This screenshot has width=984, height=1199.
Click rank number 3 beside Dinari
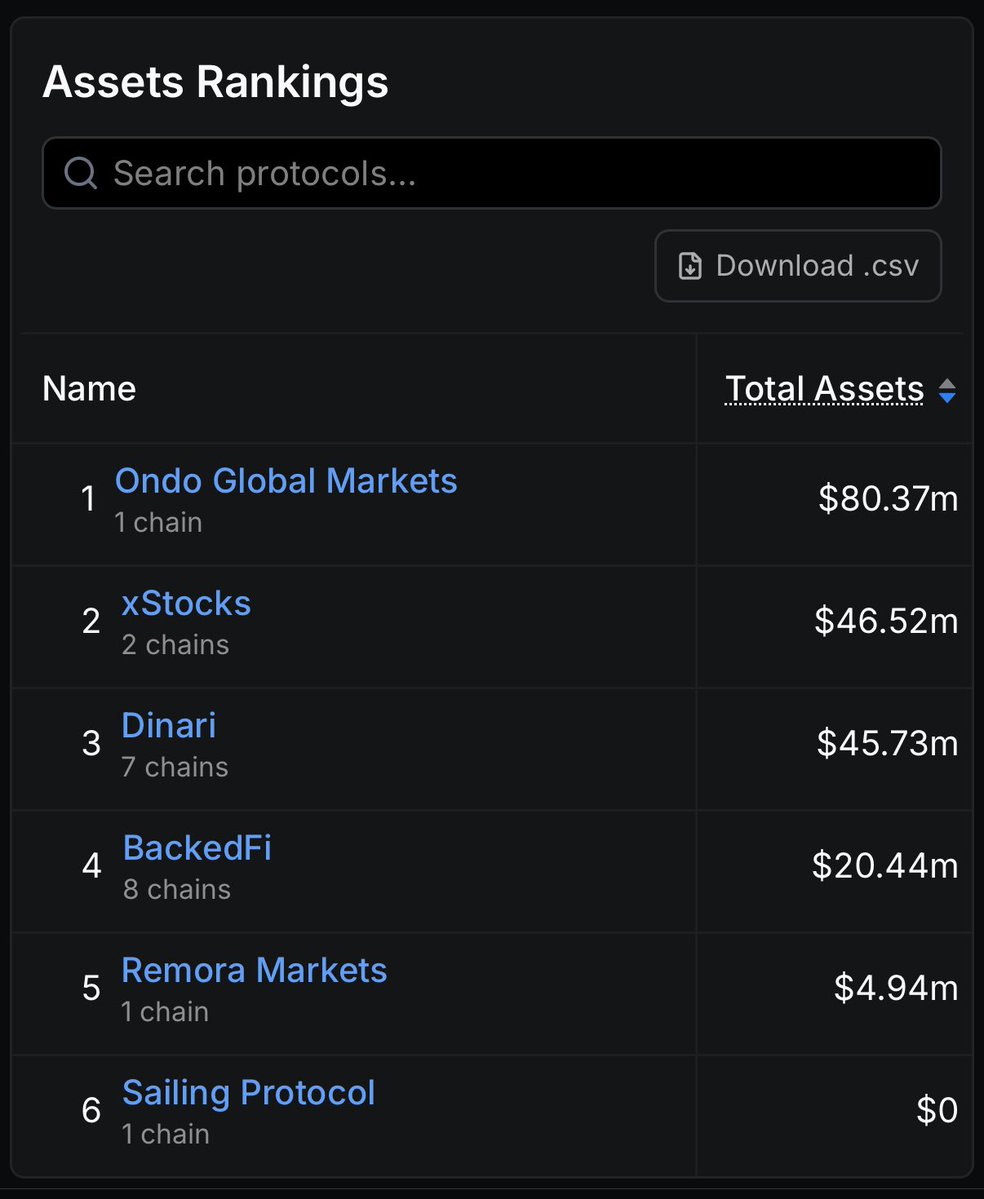(91, 743)
